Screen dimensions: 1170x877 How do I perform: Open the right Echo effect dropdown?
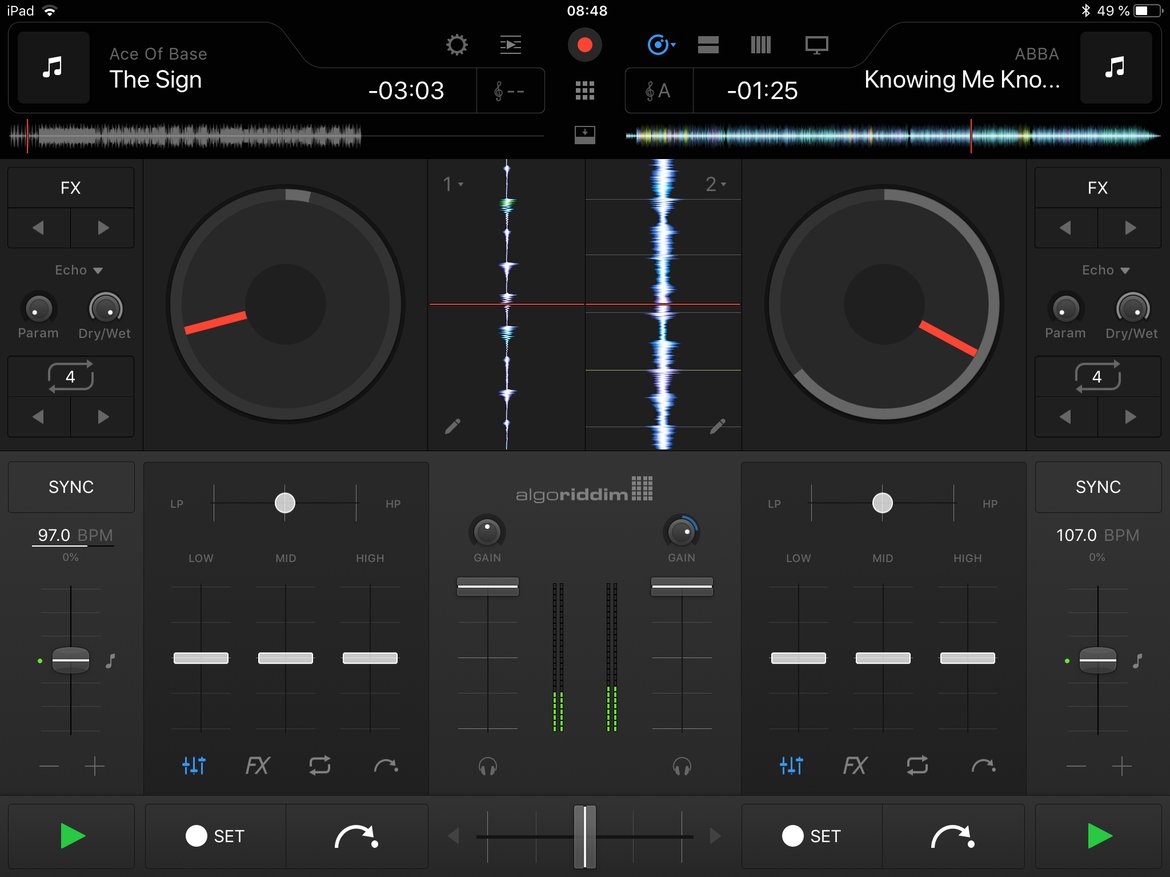click(x=1106, y=270)
